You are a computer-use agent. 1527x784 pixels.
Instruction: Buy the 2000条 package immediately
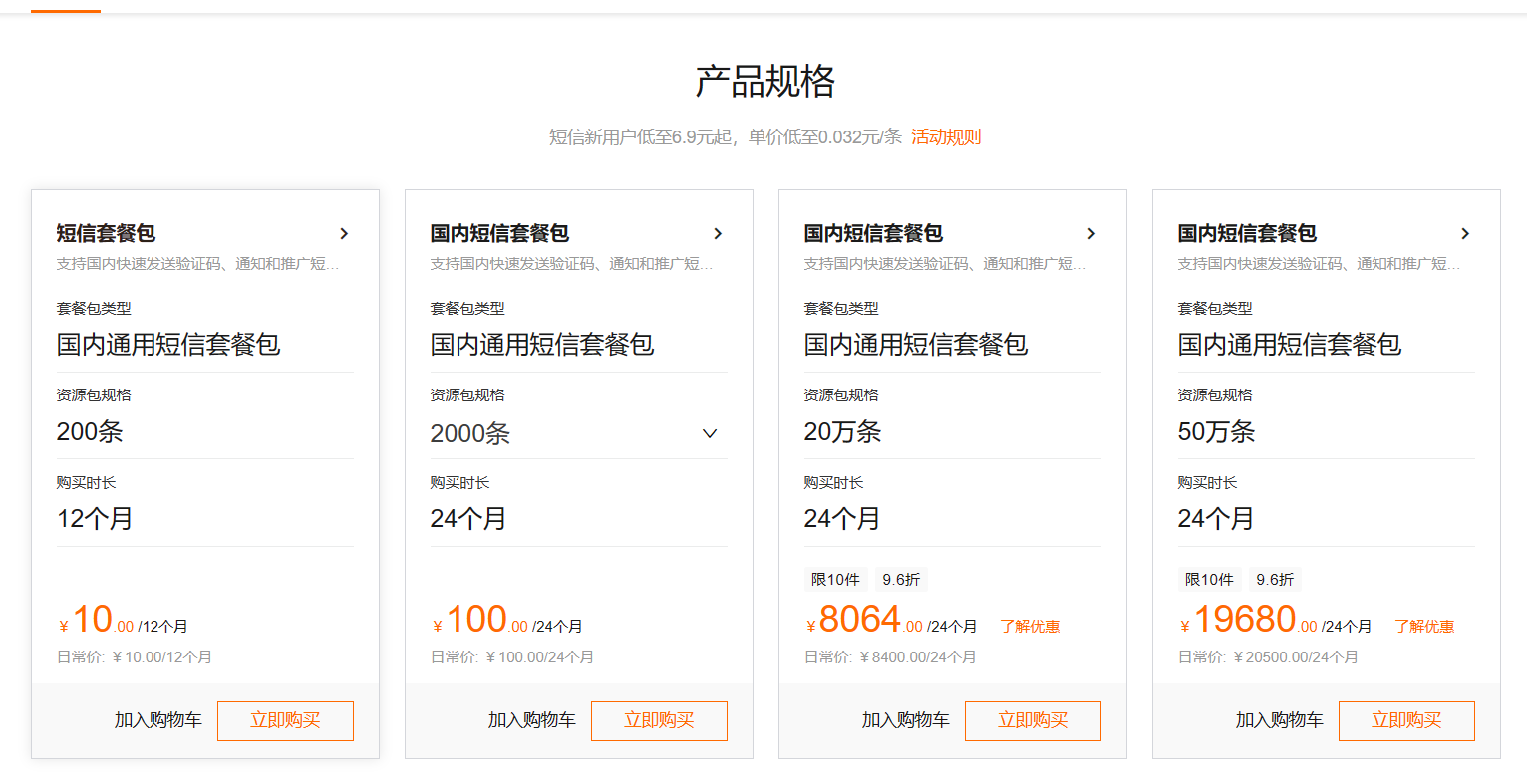(x=659, y=719)
